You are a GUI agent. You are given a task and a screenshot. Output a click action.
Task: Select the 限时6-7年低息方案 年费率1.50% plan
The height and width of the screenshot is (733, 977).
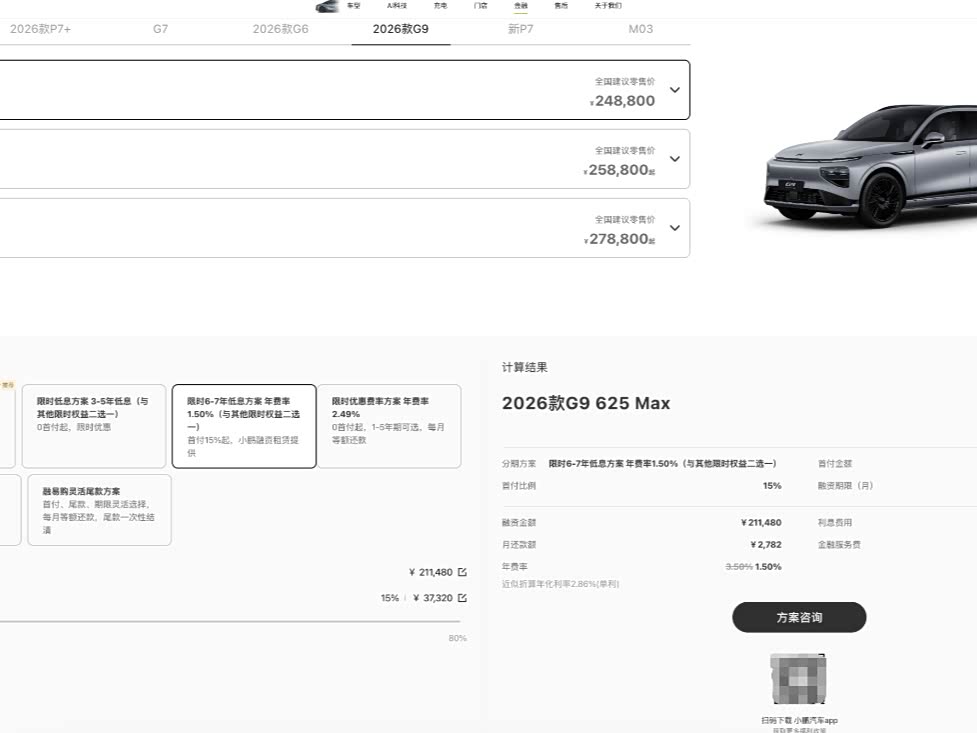tap(244, 426)
